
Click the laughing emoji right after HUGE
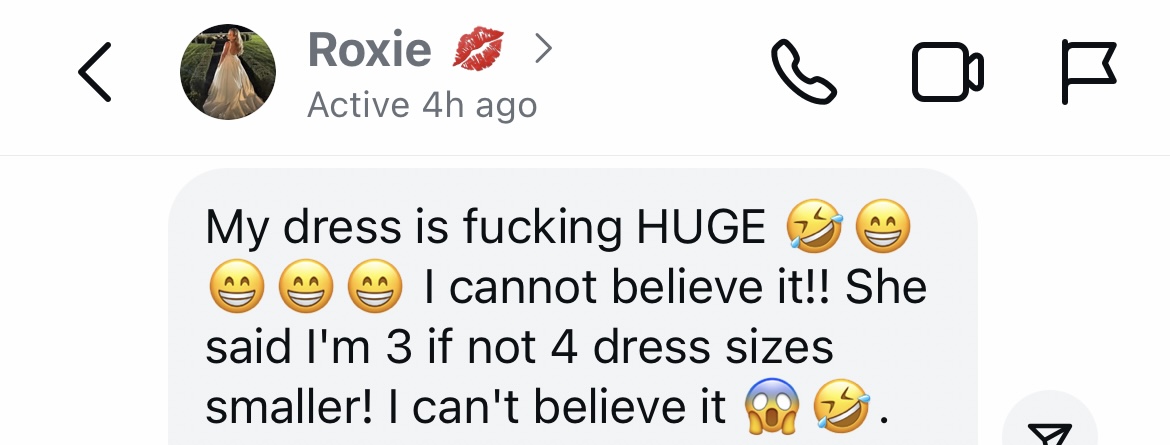(815, 226)
